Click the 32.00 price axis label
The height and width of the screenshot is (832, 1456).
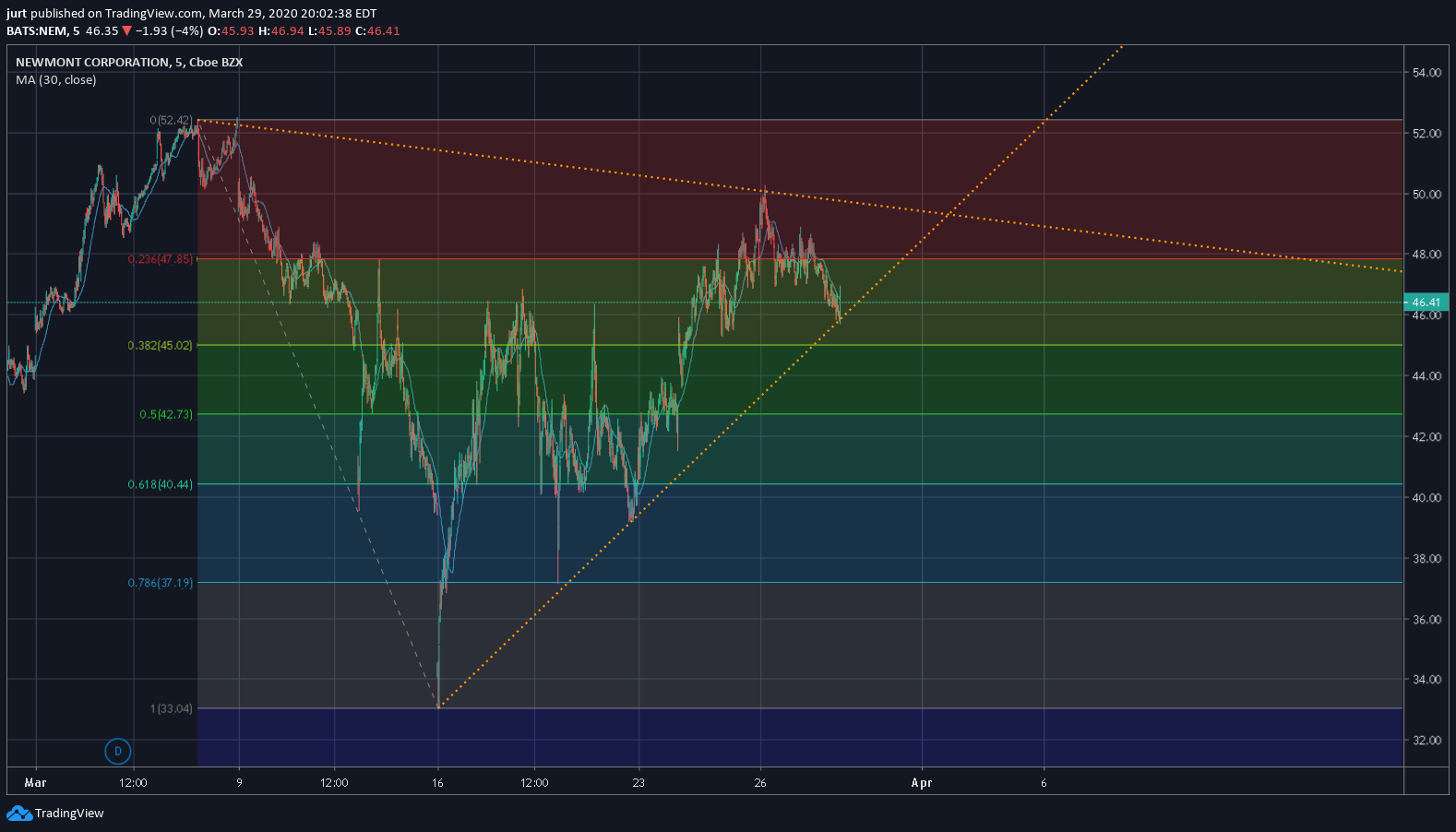point(1426,741)
